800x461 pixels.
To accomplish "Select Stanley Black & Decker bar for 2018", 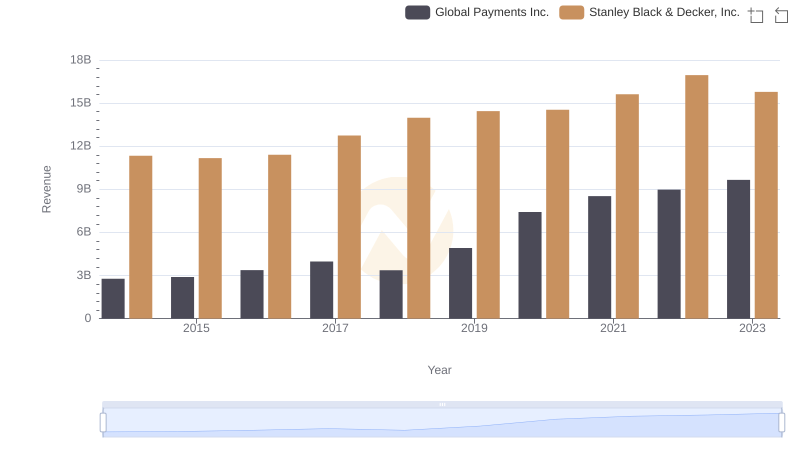I will coord(419,218).
